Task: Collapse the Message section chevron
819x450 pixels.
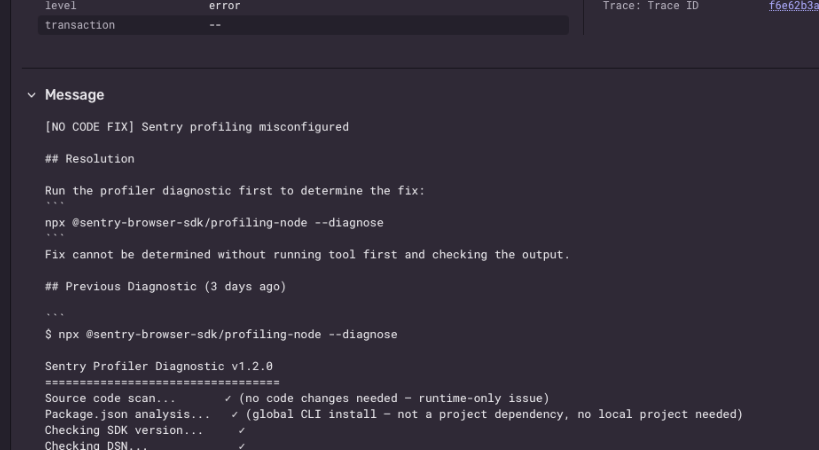Action: pyautogui.click(x=31, y=95)
